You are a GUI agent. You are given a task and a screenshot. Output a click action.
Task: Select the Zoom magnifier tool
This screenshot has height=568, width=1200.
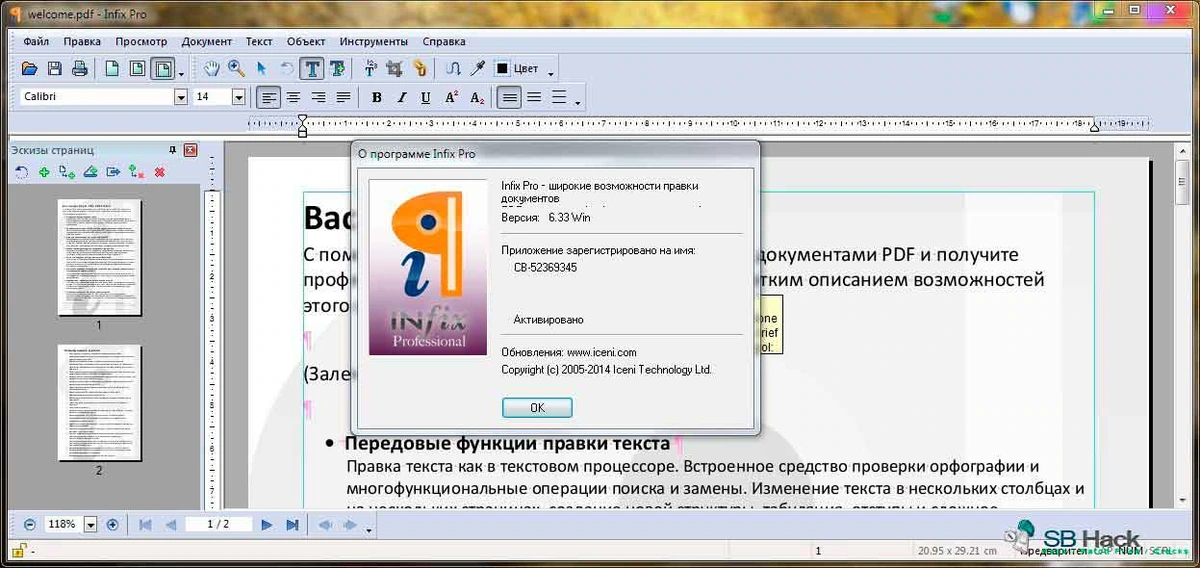pos(236,69)
